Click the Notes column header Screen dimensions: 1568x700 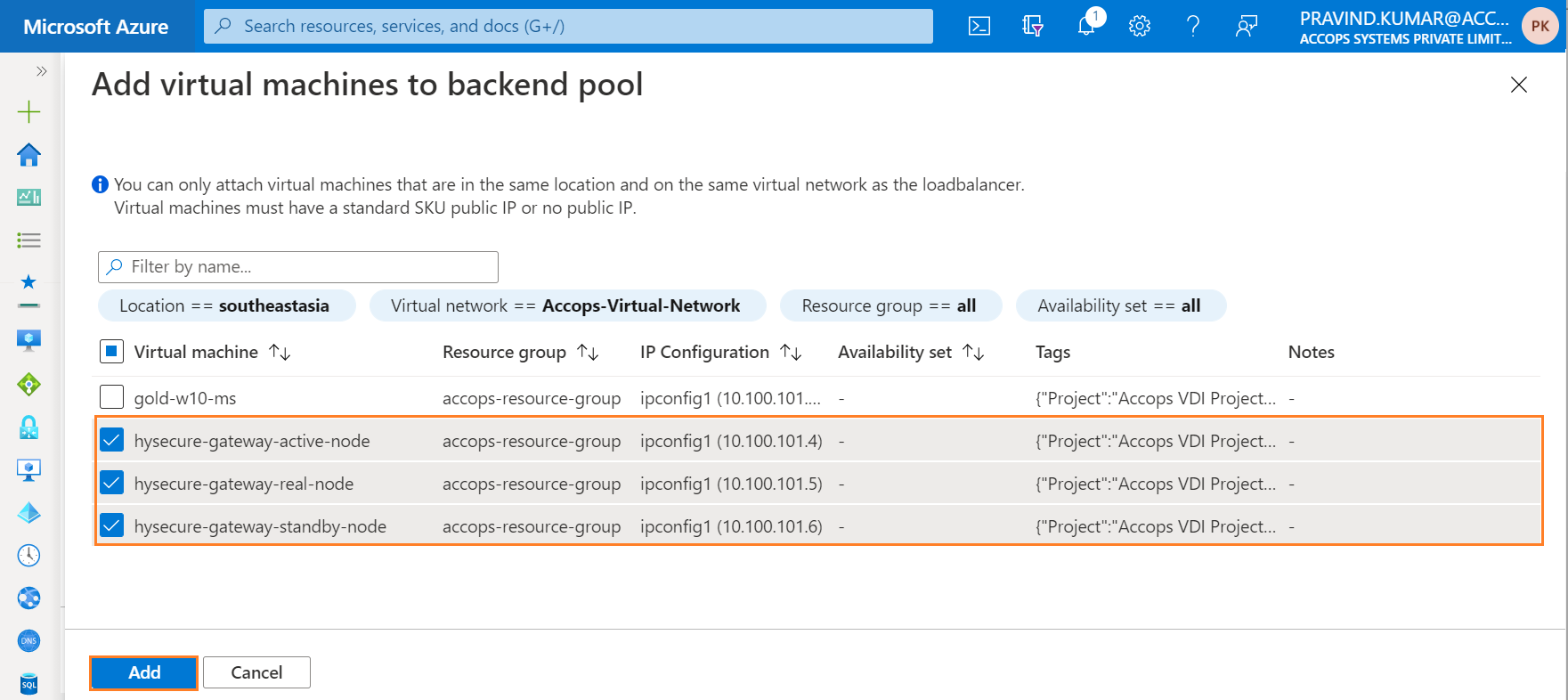[1311, 352]
